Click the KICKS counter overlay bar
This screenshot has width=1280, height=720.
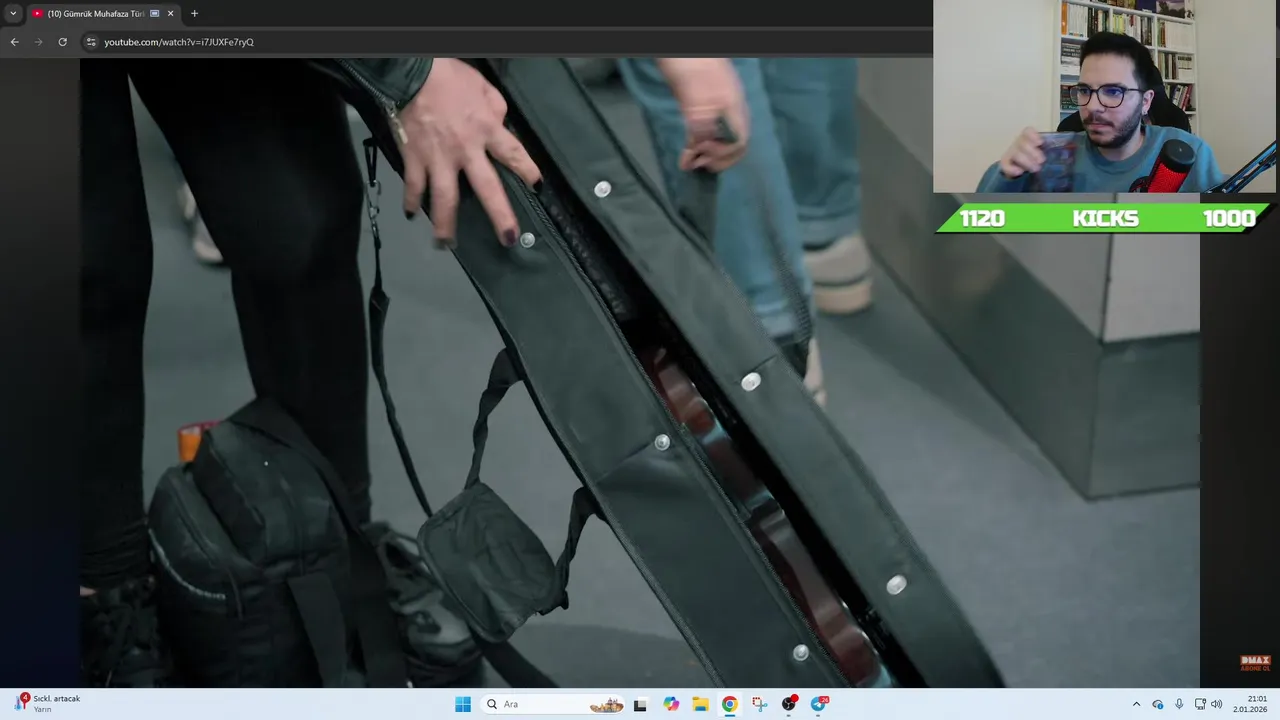click(1105, 218)
